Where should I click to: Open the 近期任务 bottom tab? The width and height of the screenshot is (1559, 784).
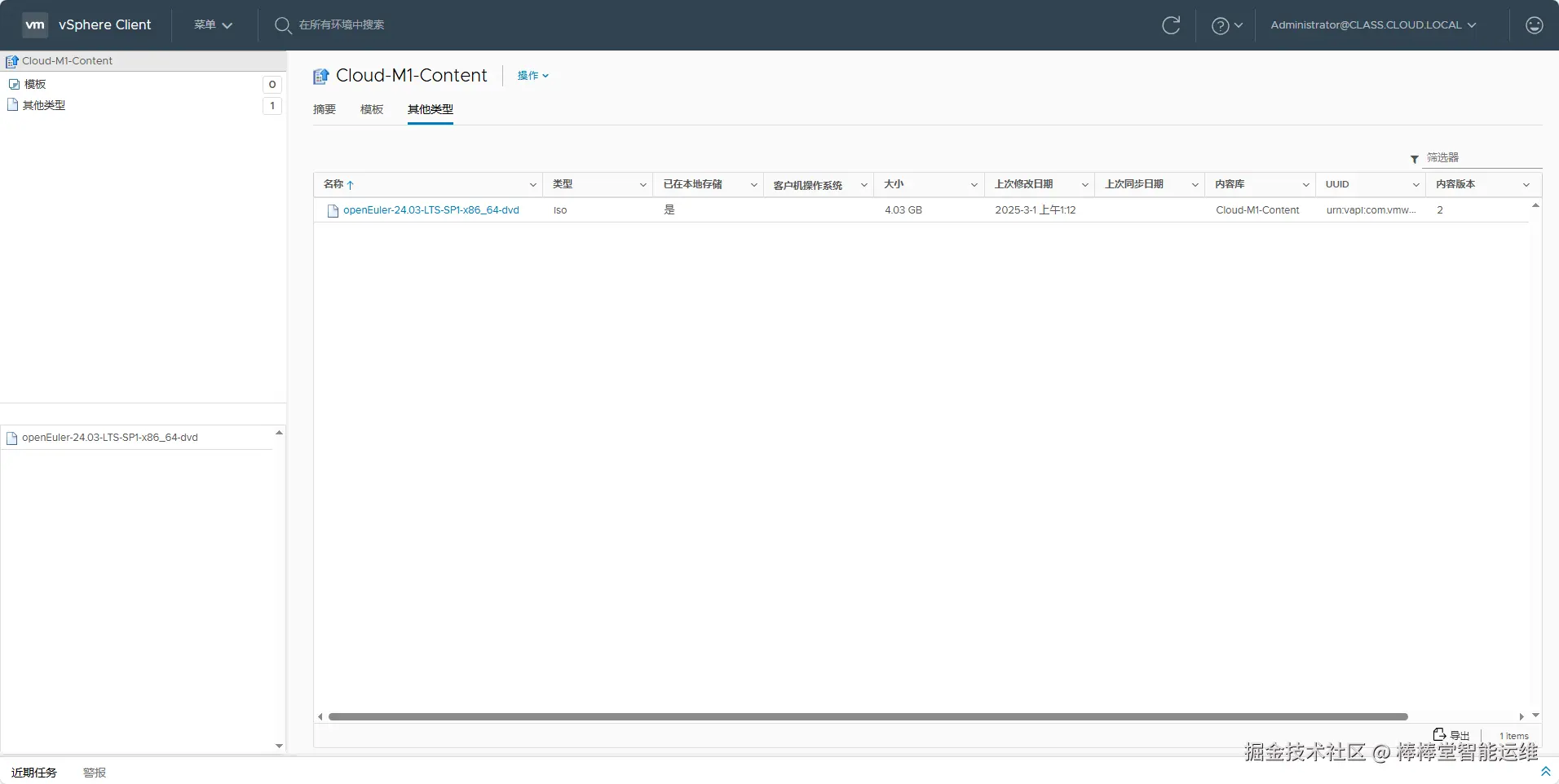click(x=34, y=773)
